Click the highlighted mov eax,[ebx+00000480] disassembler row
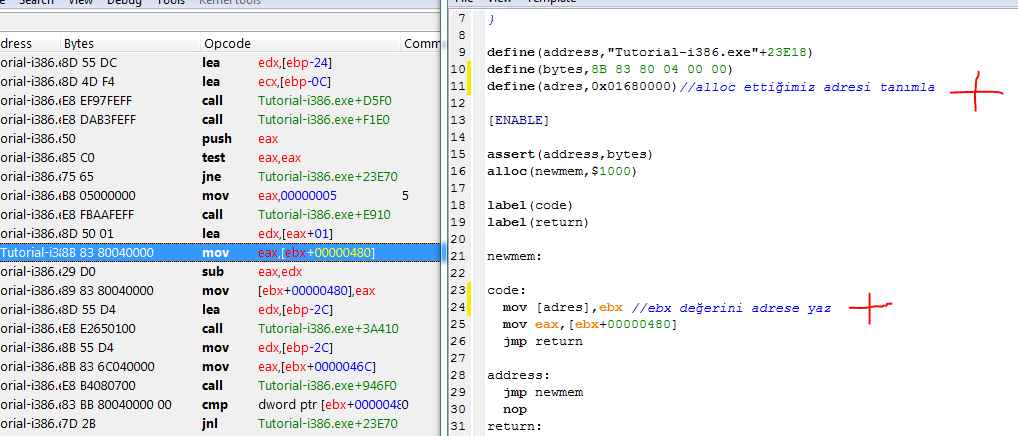Viewport: 1018px width, 436px height. (219, 252)
